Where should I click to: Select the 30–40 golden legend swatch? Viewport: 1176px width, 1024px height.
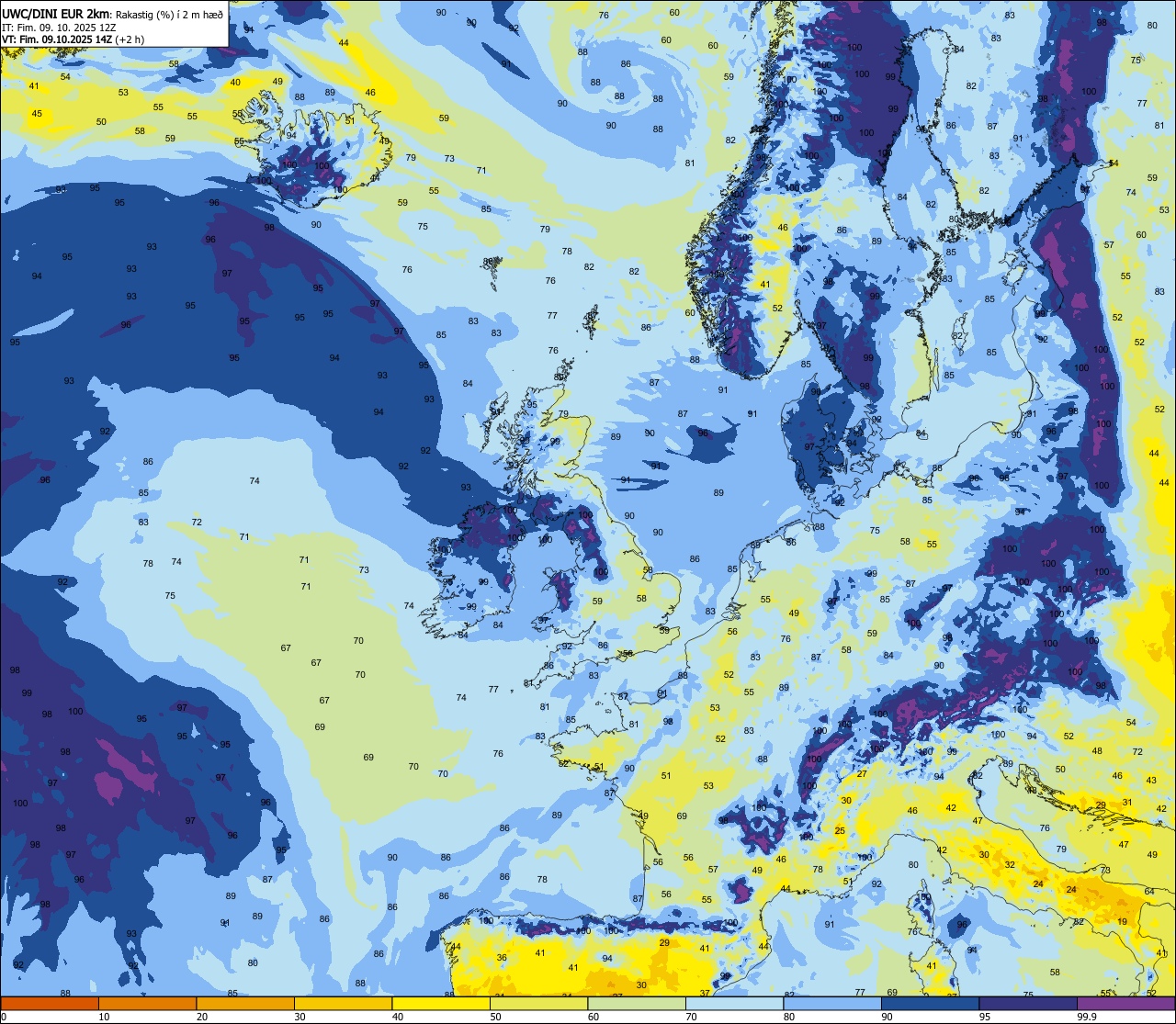click(343, 1004)
